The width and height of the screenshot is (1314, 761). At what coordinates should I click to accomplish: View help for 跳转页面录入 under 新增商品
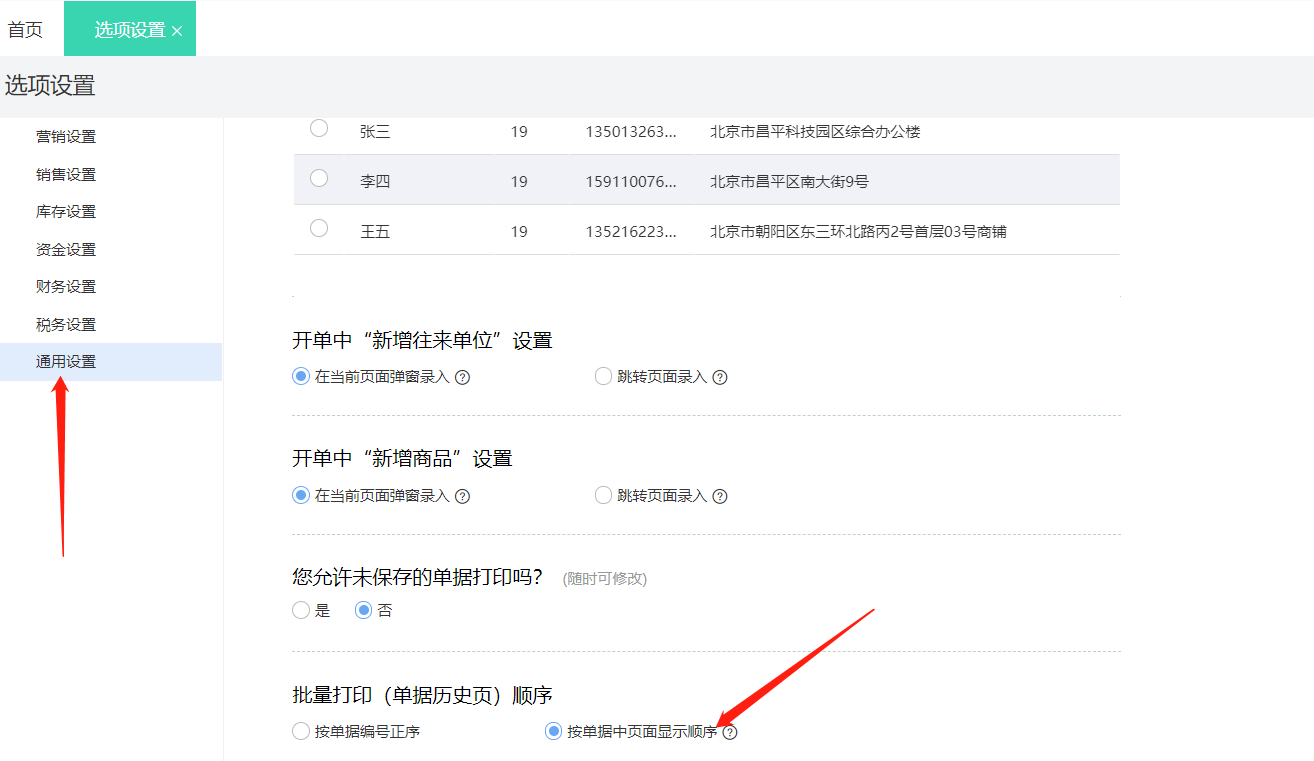tap(719, 495)
